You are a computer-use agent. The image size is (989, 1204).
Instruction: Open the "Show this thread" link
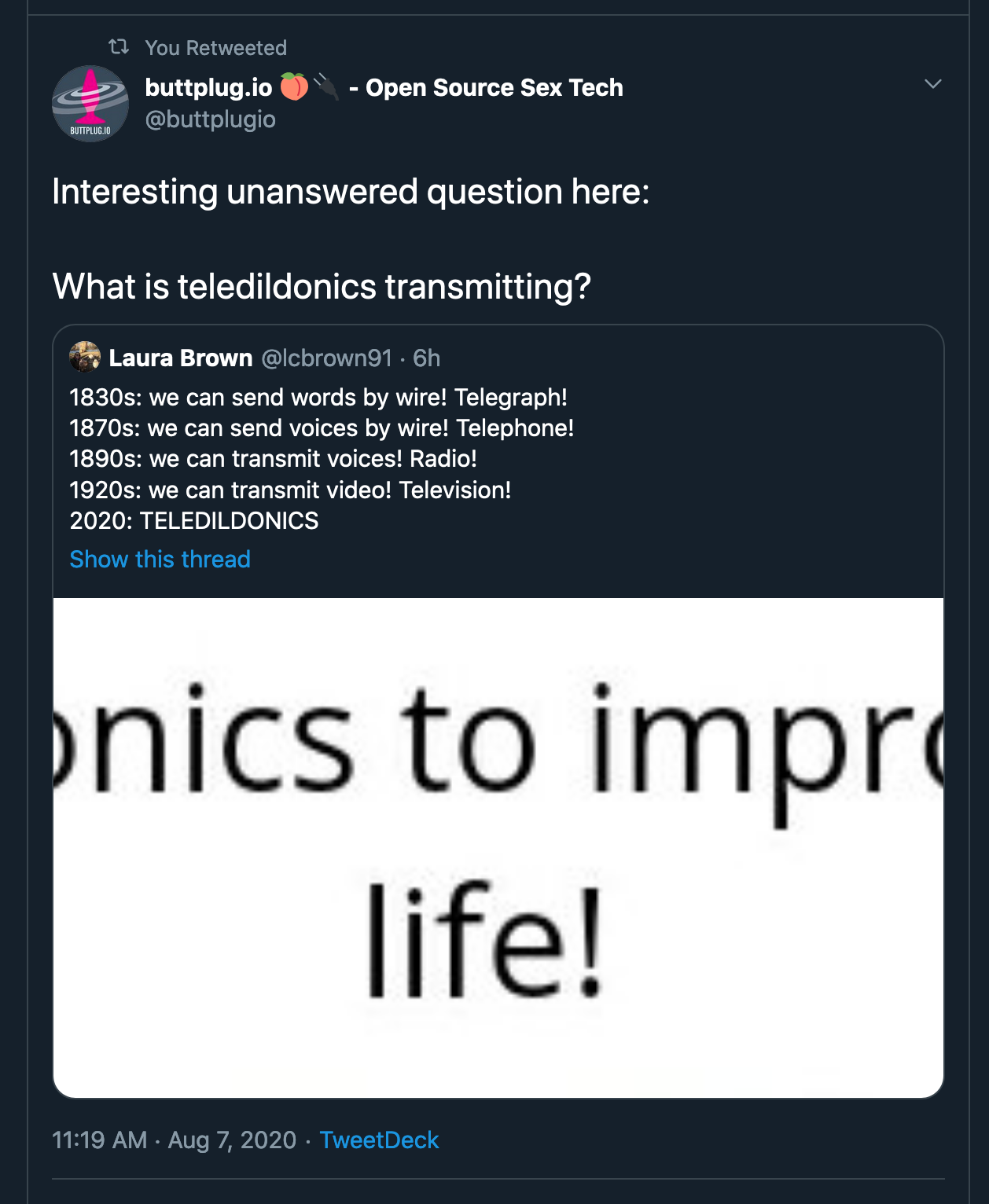[160, 560]
